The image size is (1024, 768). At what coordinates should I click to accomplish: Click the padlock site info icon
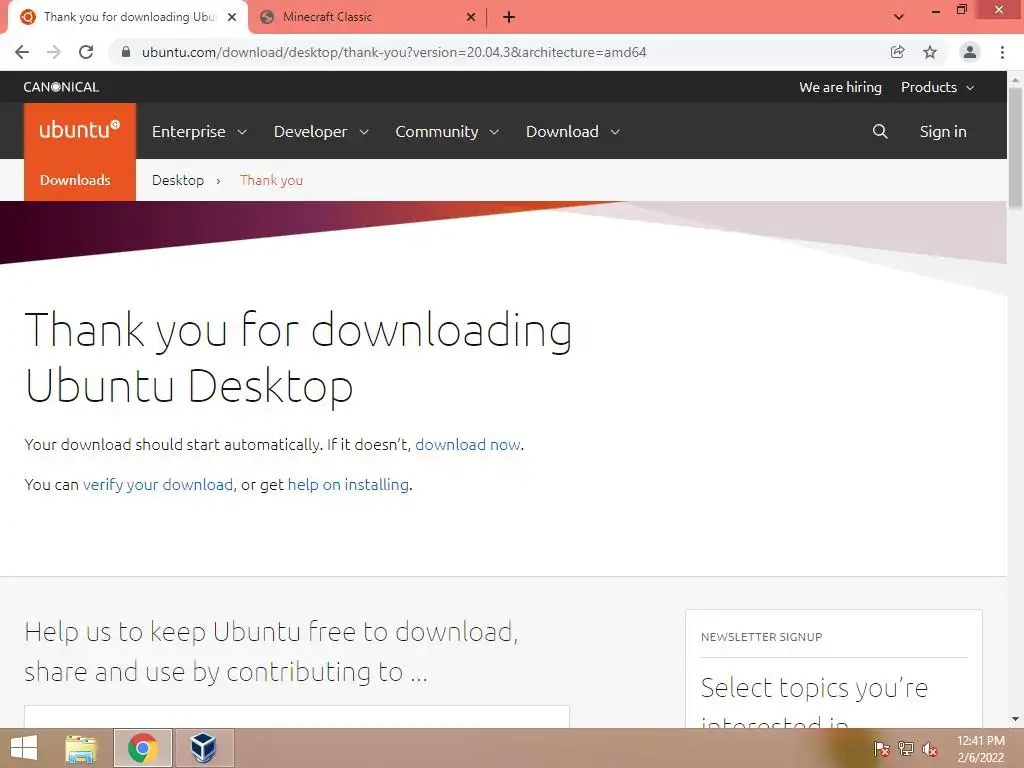126,52
